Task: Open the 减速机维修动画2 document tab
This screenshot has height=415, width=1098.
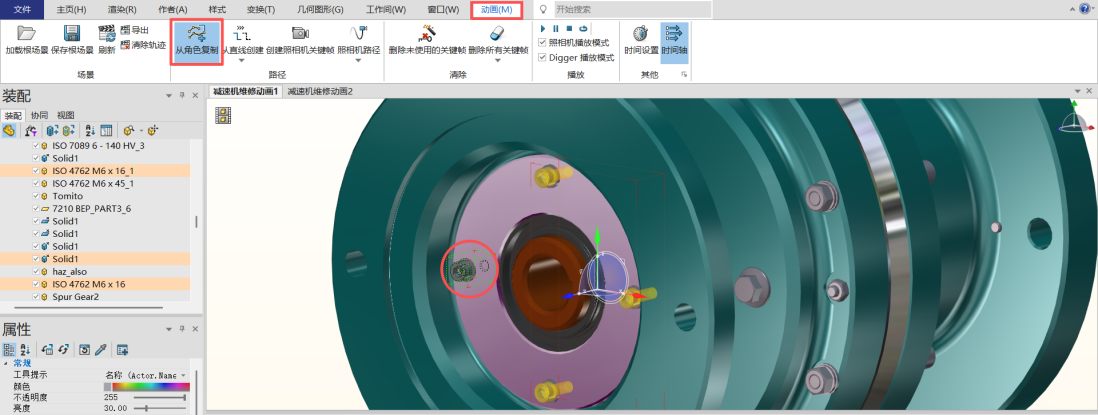Action: (320, 92)
